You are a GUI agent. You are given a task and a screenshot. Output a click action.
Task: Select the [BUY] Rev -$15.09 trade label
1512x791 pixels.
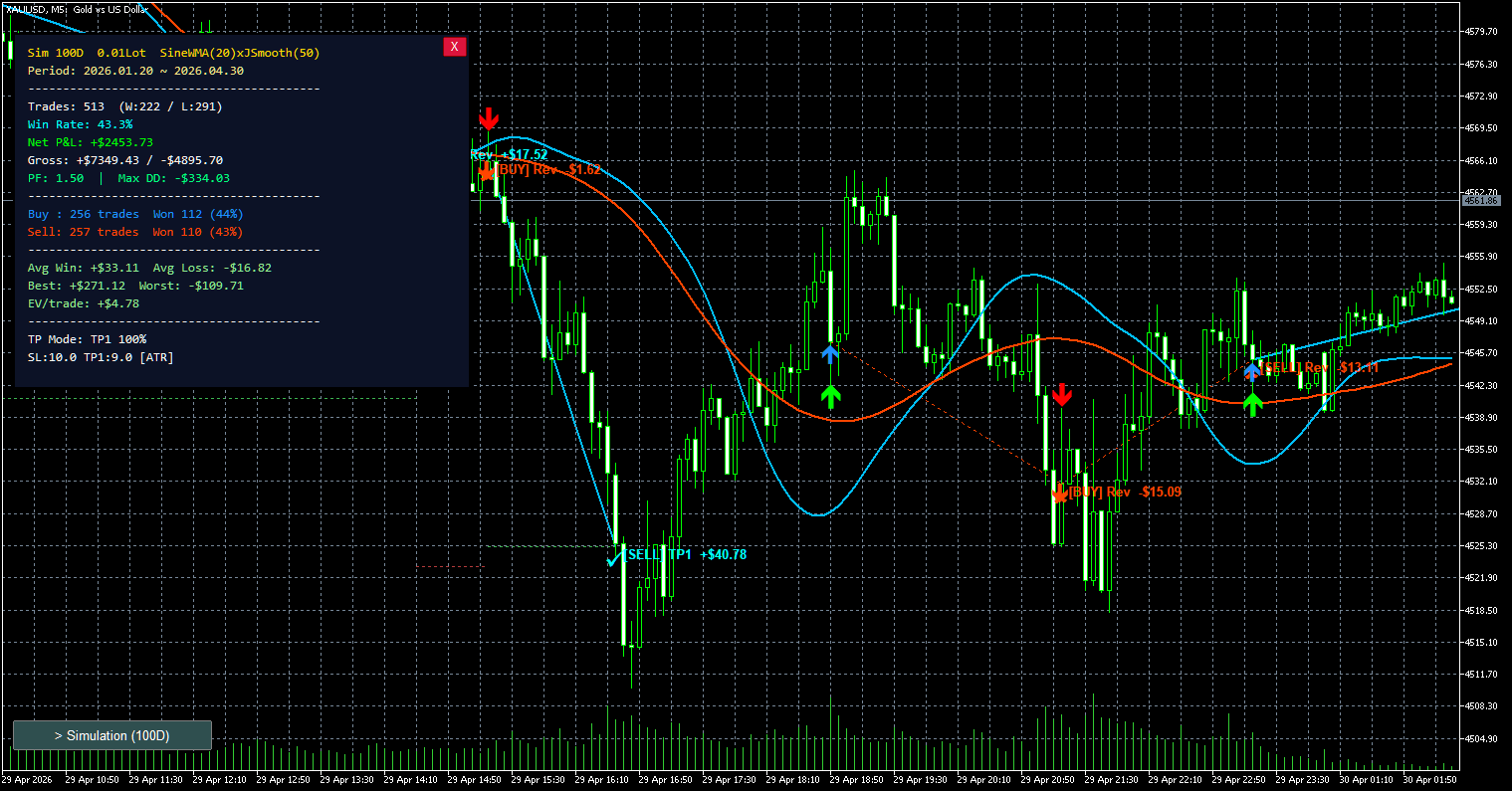click(1126, 492)
